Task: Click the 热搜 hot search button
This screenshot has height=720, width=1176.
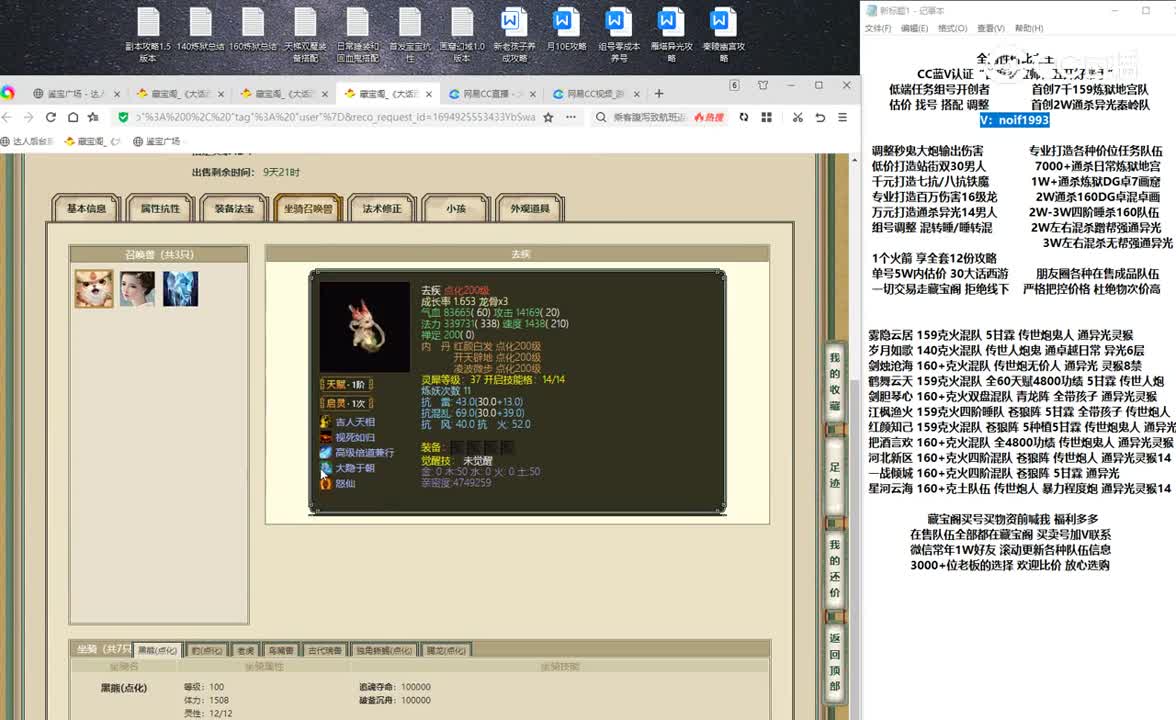Action: tap(710, 117)
